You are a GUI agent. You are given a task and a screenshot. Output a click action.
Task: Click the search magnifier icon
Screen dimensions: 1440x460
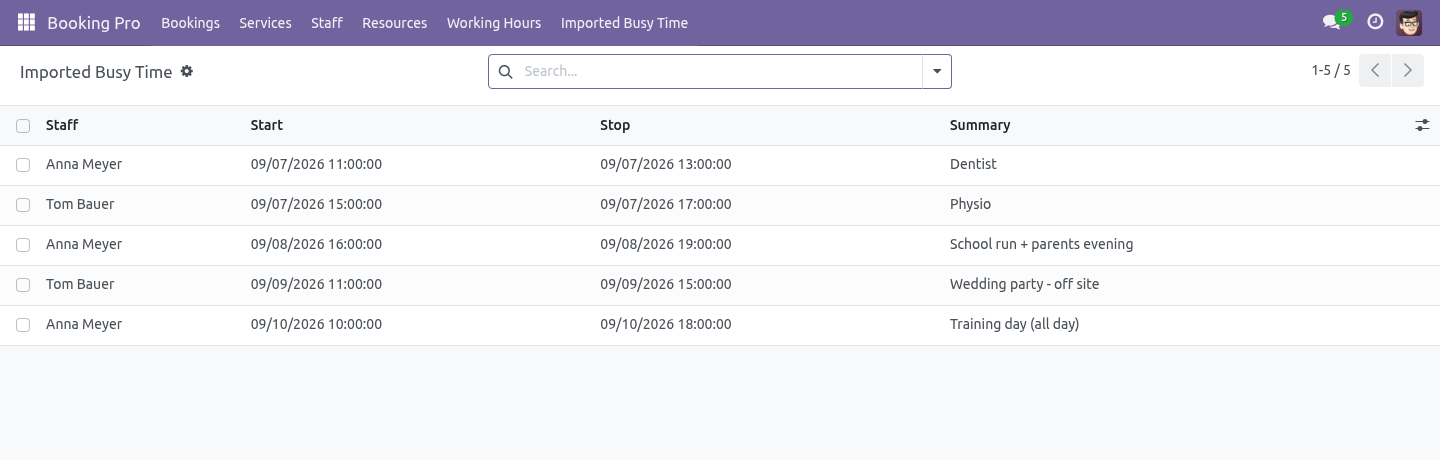click(x=505, y=72)
